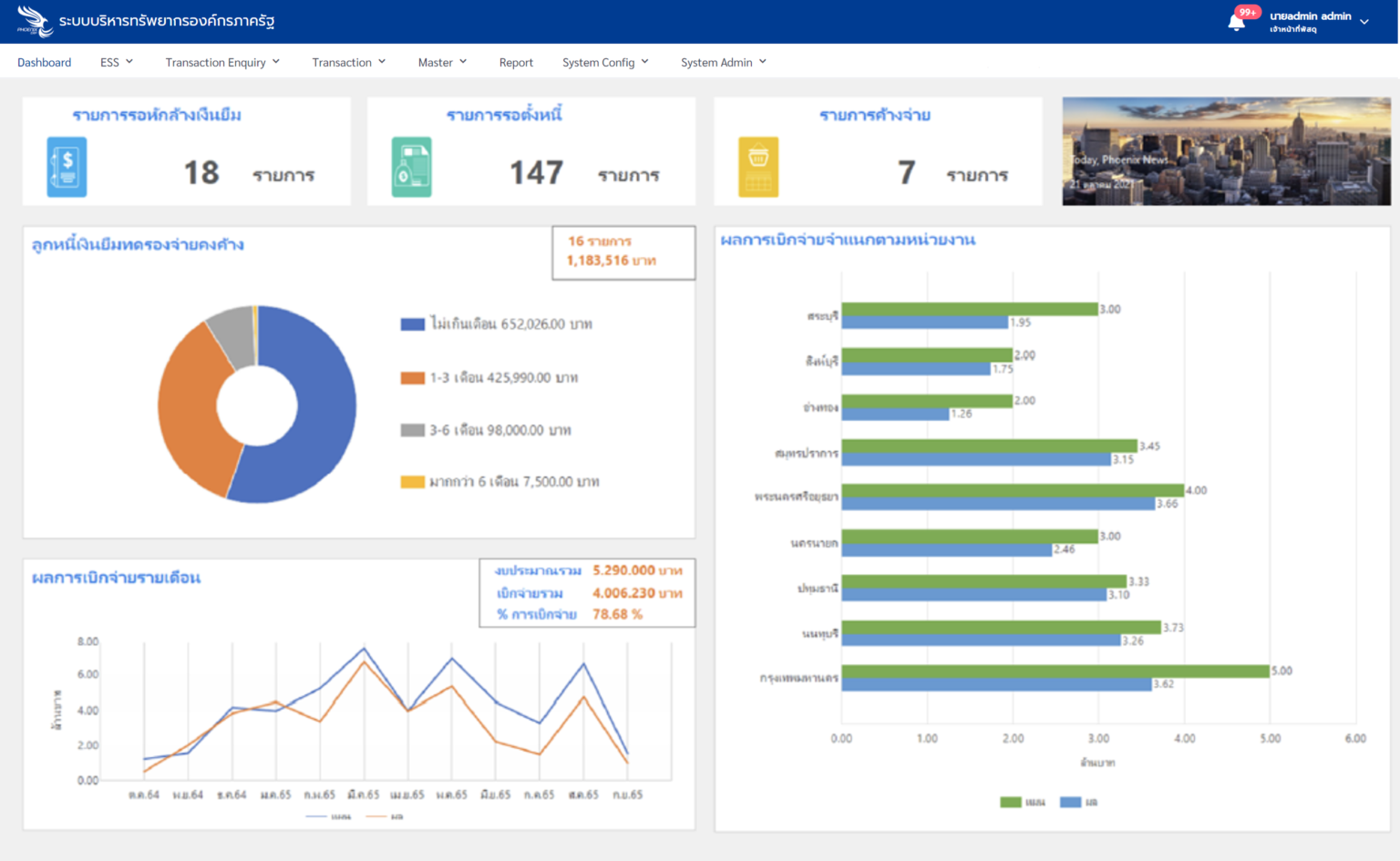Viewport: 1400px width, 861px height.
Task: Click the blue legend swatch in donut chart
Action: coord(412,324)
